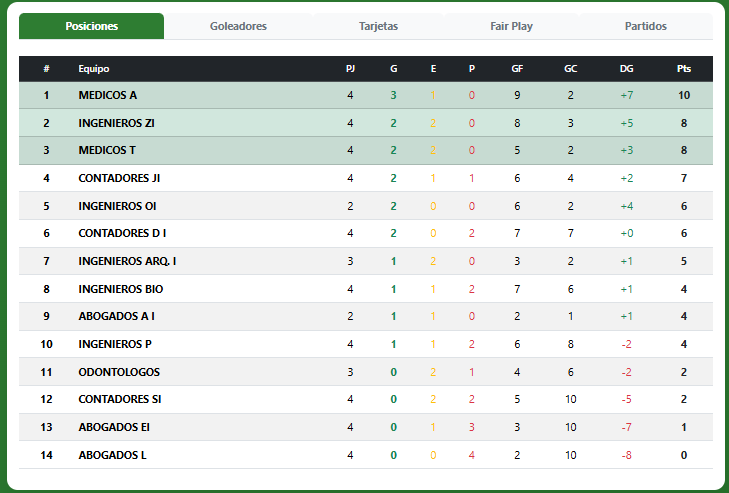Viewport: 729px width, 493px height.
Task: Click CONTADORES JI in the standings
Action: tap(119, 178)
